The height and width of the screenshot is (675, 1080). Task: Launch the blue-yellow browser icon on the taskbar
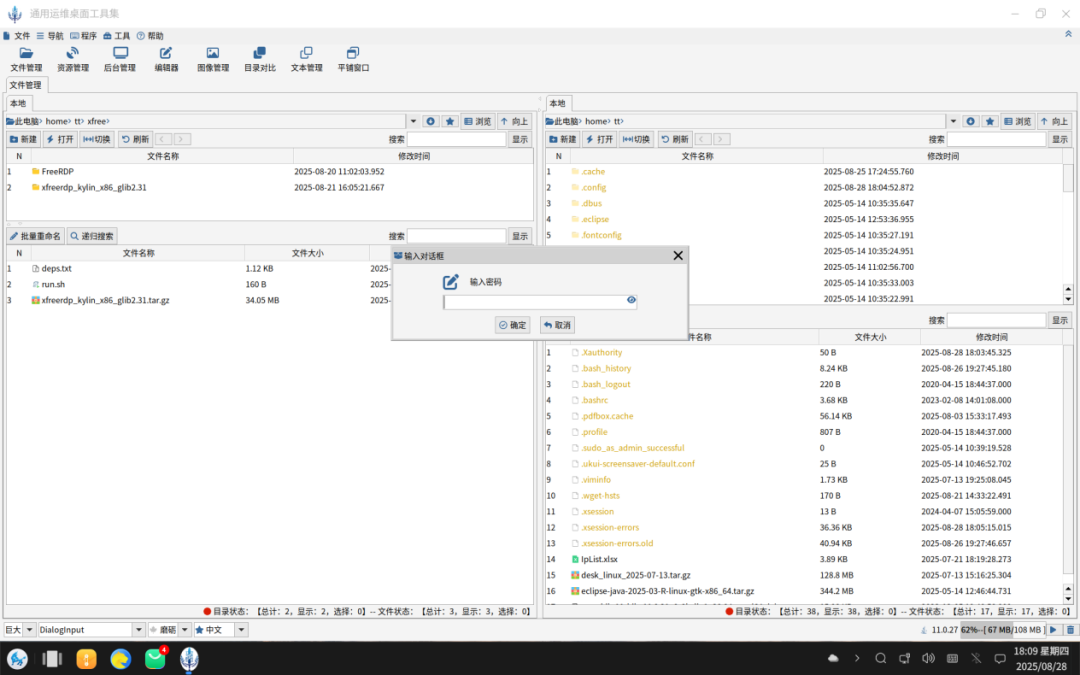[121, 659]
